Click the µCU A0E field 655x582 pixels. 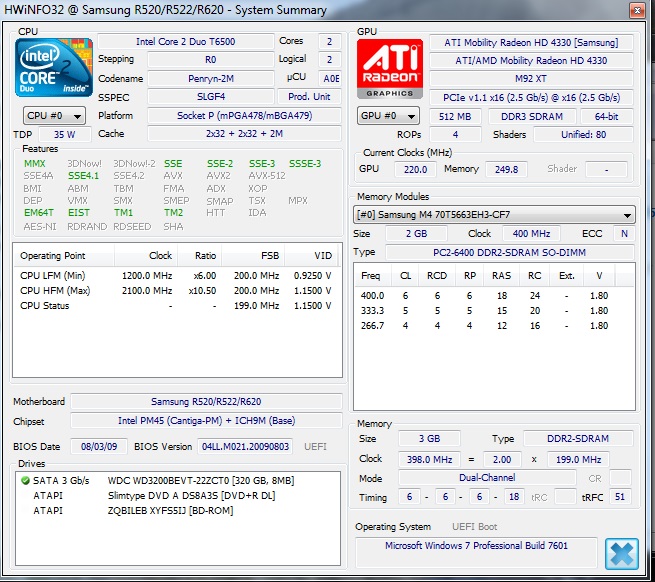[x=331, y=79]
